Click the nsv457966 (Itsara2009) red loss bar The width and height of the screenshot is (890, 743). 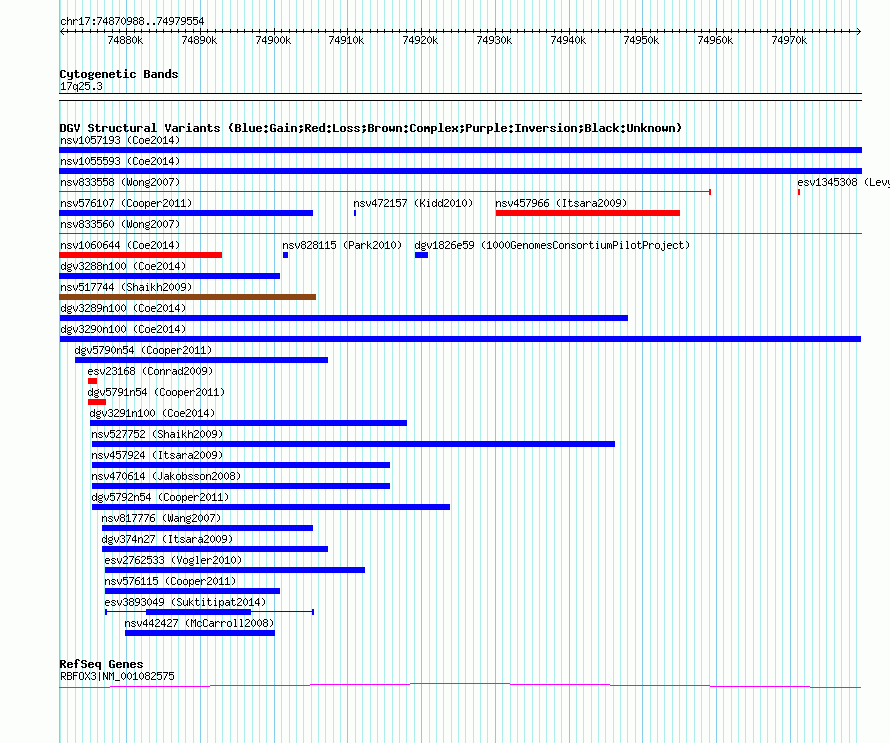tap(587, 213)
